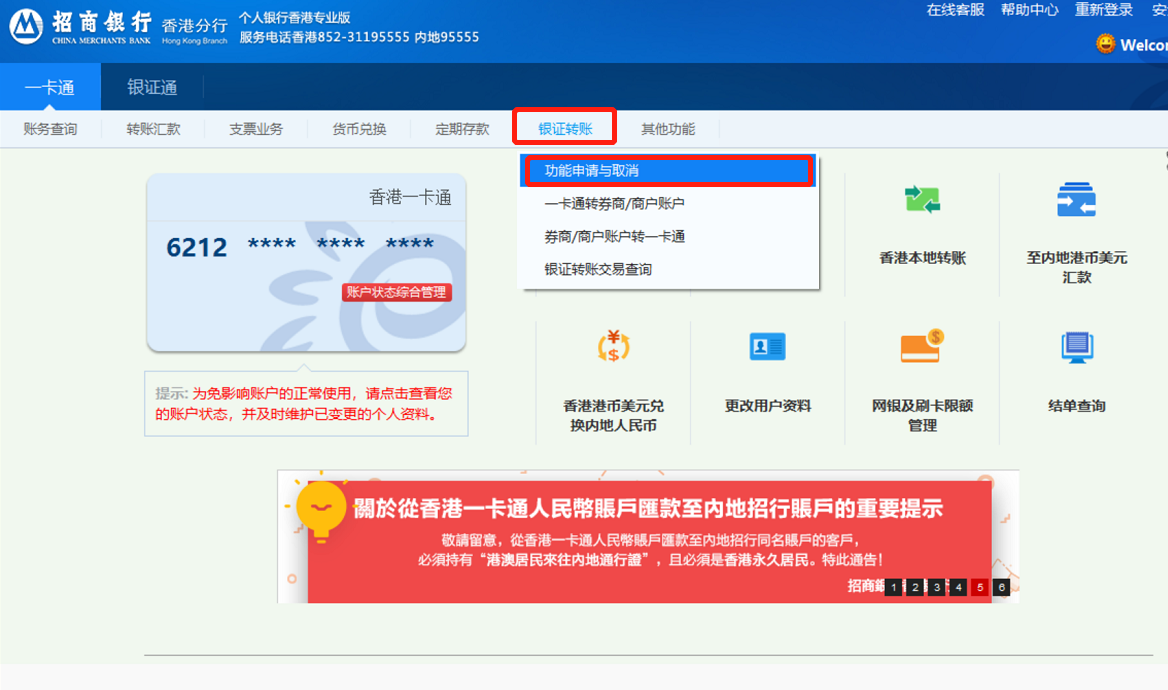The image size is (1168, 690).
Task: Open the 支票业务 menu
Action: click(256, 129)
